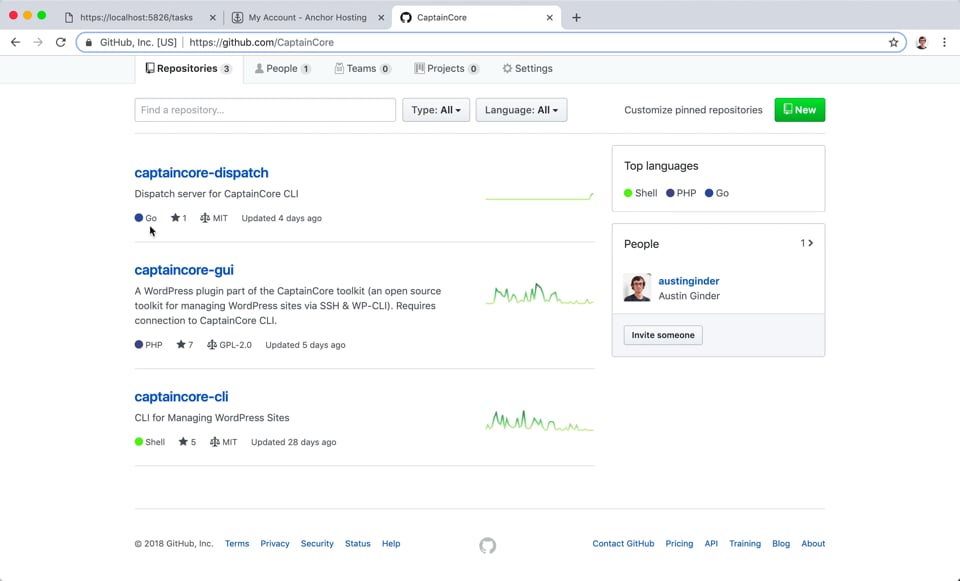Open the organization Settings tab
Image resolution: width=960 pixels, height=581 pixels.
point(527,69)
